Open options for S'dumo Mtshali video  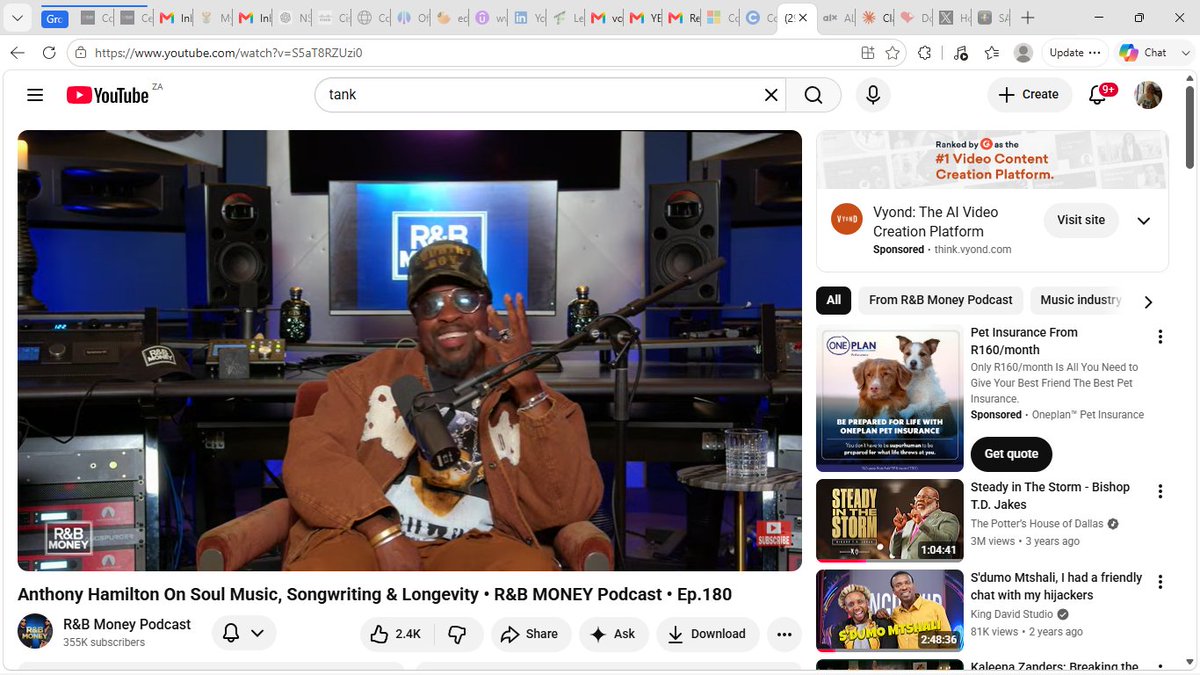(1160, 582)
